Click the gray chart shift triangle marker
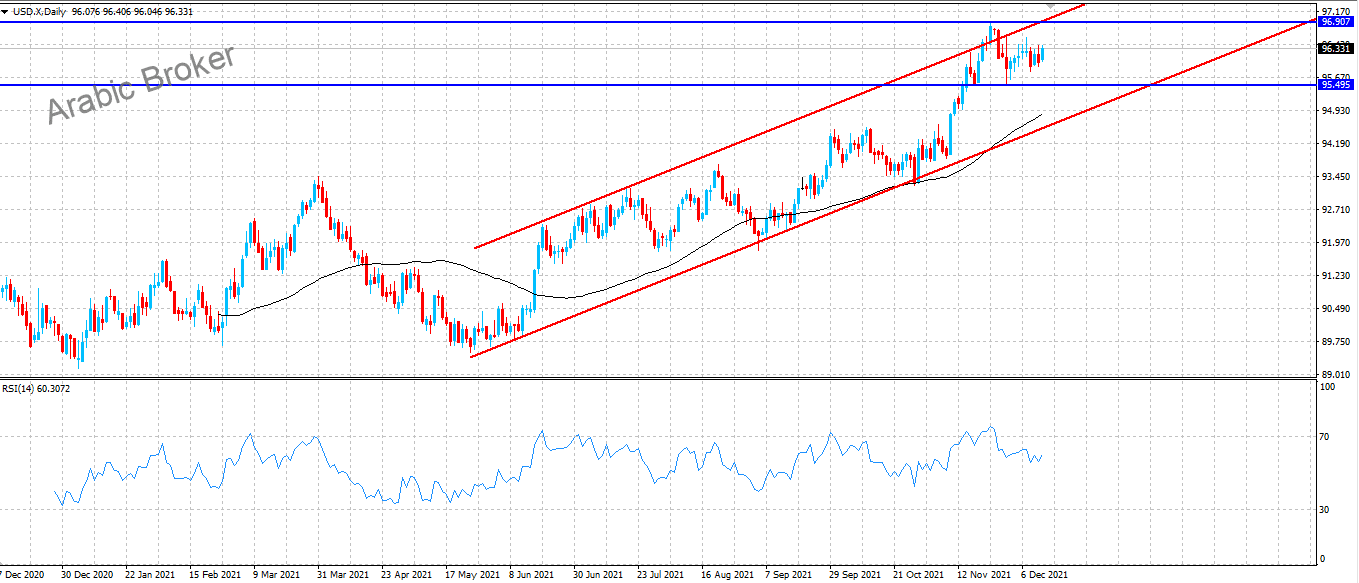The width and height of the screenshot is (1359, 583). [x=1050, y=5]
